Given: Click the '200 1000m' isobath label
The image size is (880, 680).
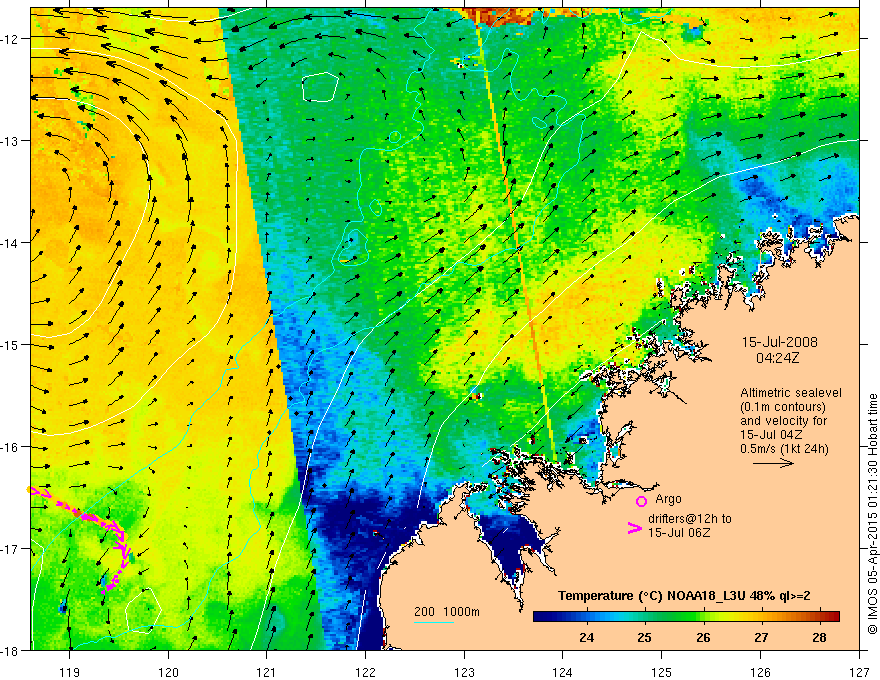Looking at the screenshot, I should (447, 612).
